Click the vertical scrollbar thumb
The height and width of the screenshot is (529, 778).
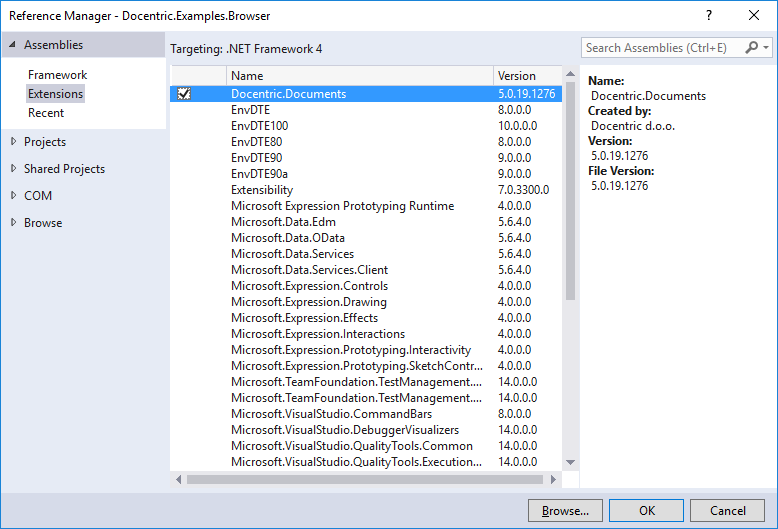coord(571,191)
